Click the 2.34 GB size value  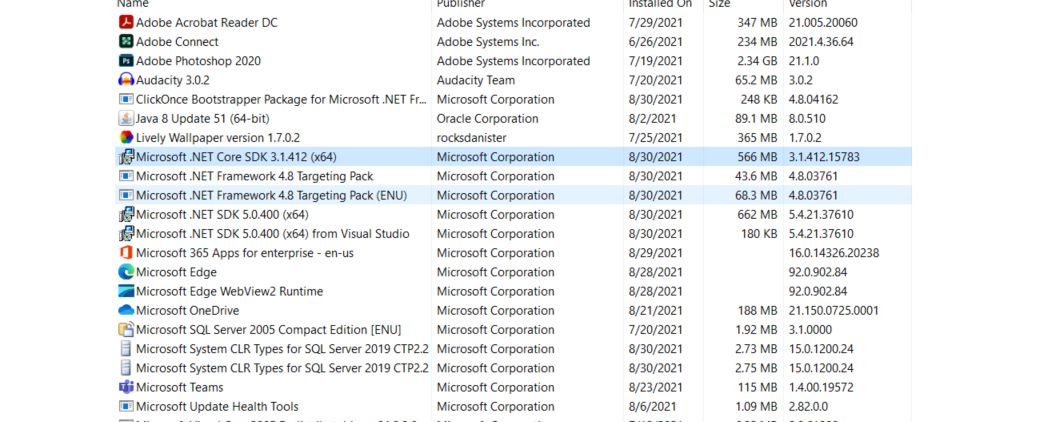click(757, 61)
